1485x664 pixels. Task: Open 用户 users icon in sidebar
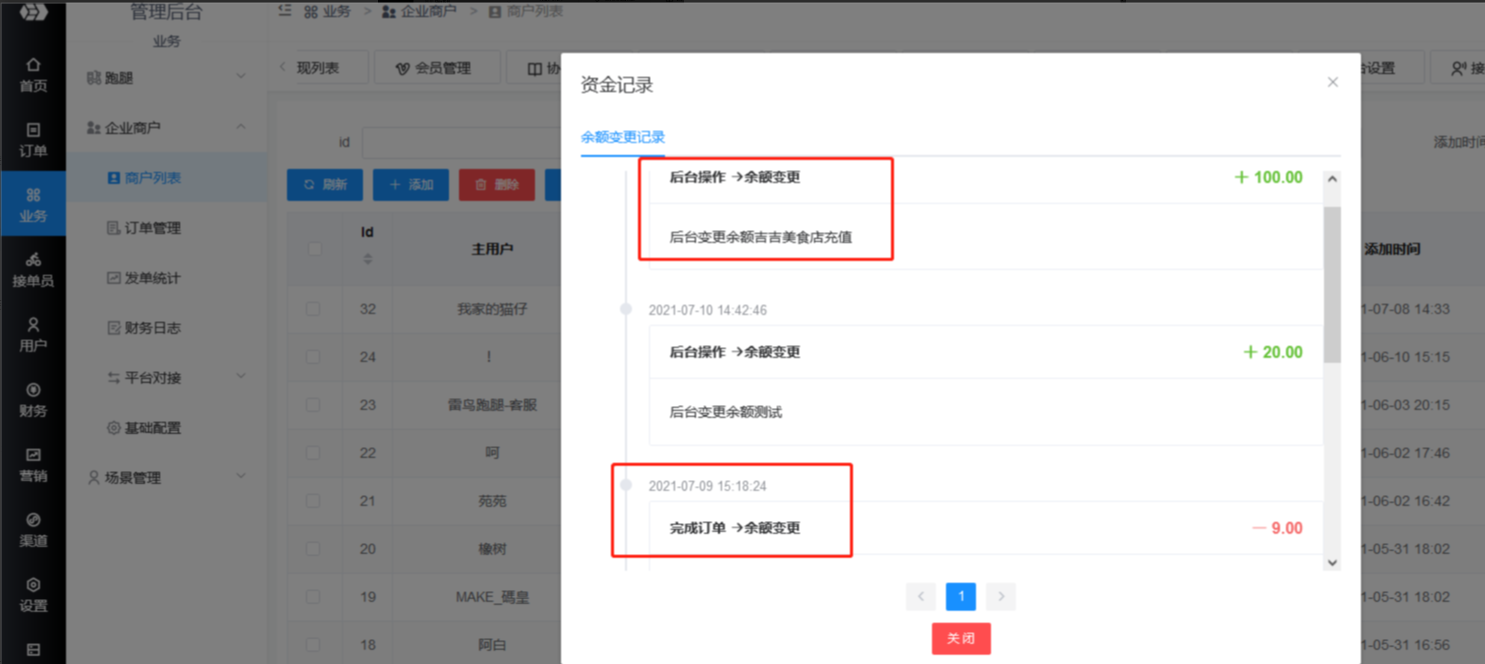coord(33,335)
